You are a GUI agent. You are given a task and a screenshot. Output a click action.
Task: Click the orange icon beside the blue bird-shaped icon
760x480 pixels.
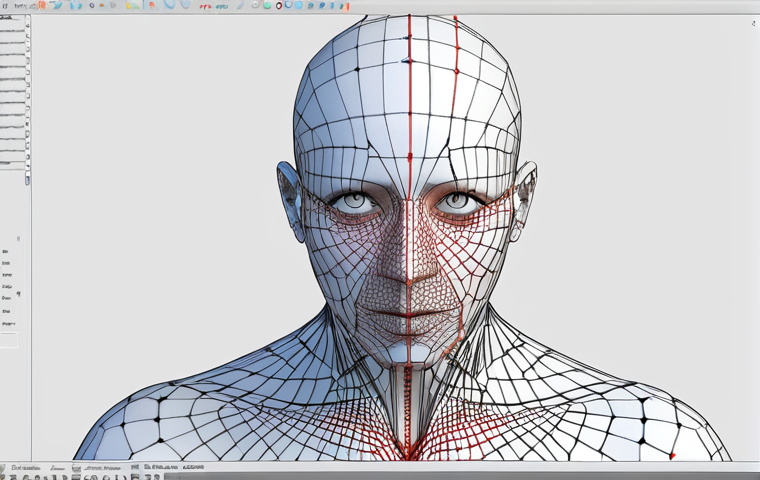point(42,5)
